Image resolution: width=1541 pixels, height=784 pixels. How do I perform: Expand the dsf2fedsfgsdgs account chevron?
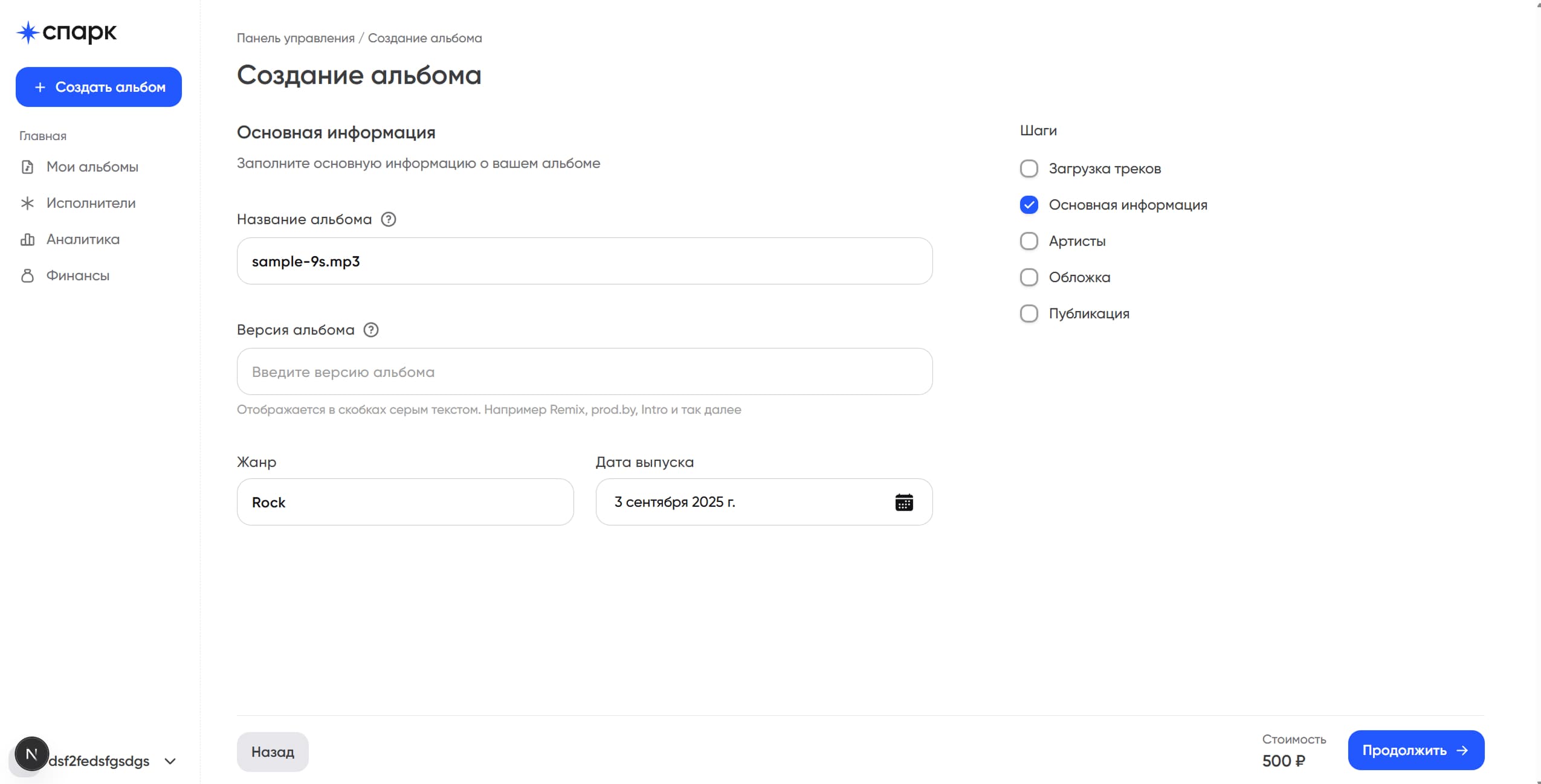[x=170, y=761]
